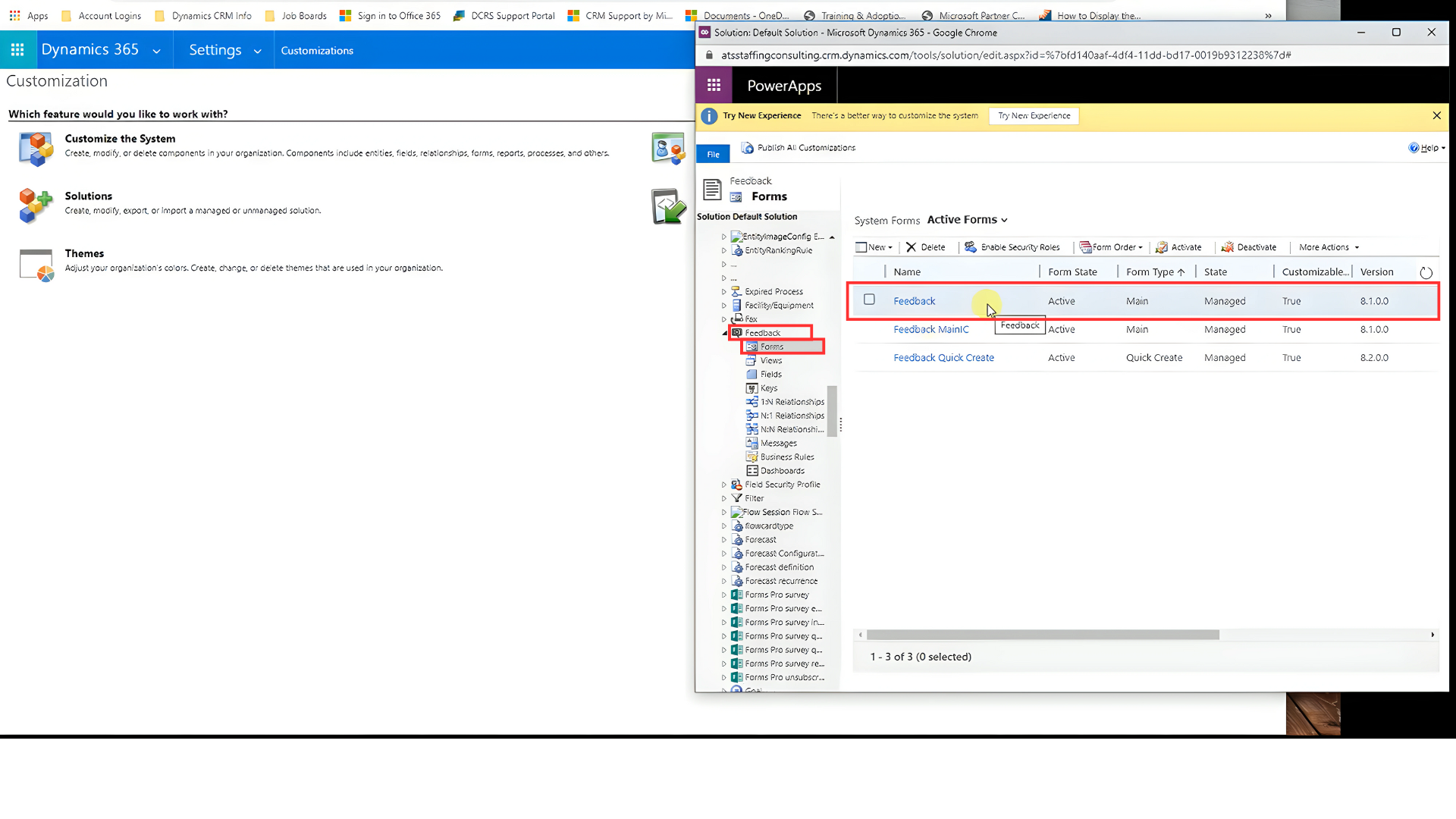
Task: Open the Active Forms view selector
Action: 968,220
